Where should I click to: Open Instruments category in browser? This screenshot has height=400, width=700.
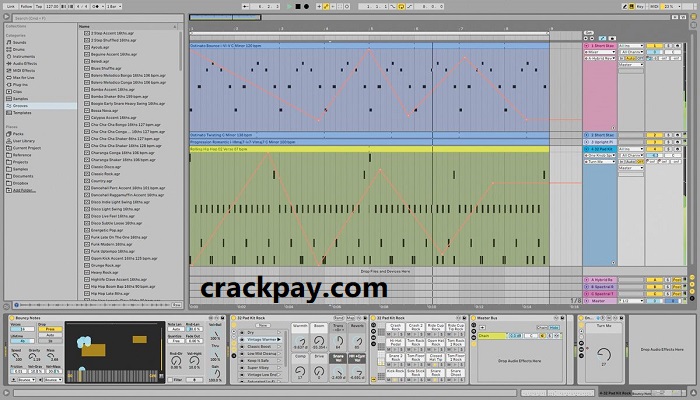(x=23, y=57)
